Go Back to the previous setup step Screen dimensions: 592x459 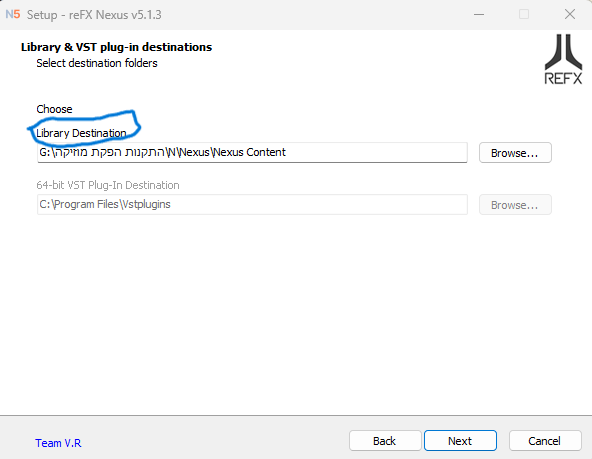pyautogui.click(x=385, y=441)
